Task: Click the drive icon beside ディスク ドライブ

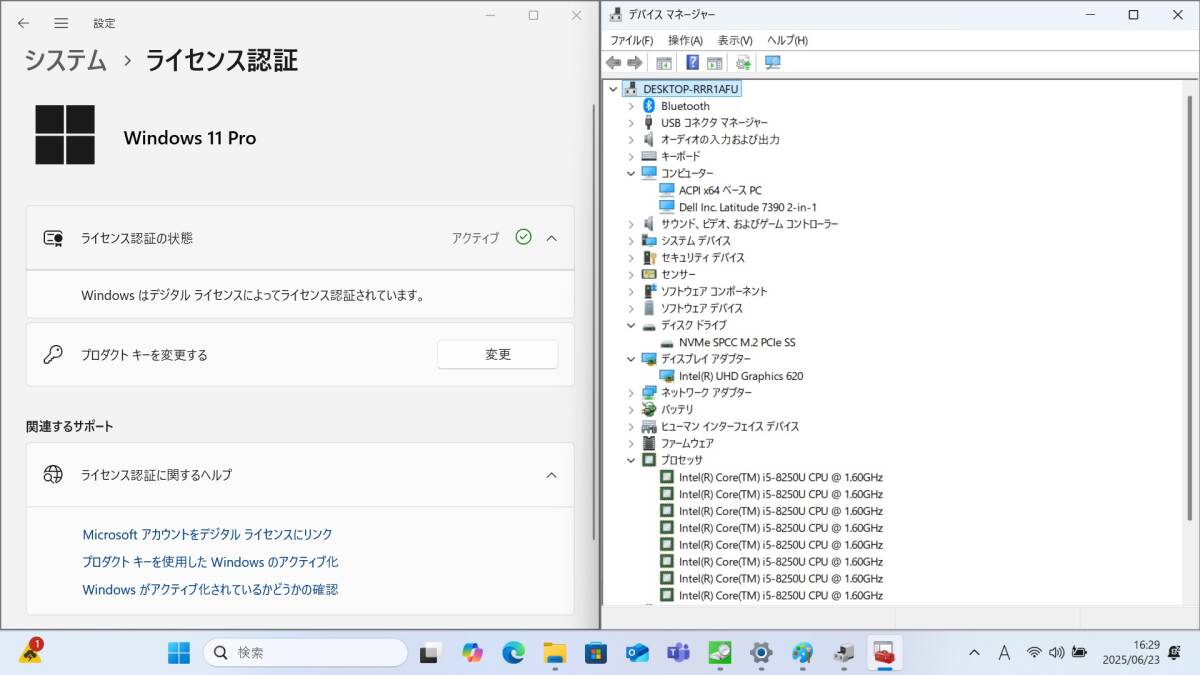Action: [x=649, y=326]
